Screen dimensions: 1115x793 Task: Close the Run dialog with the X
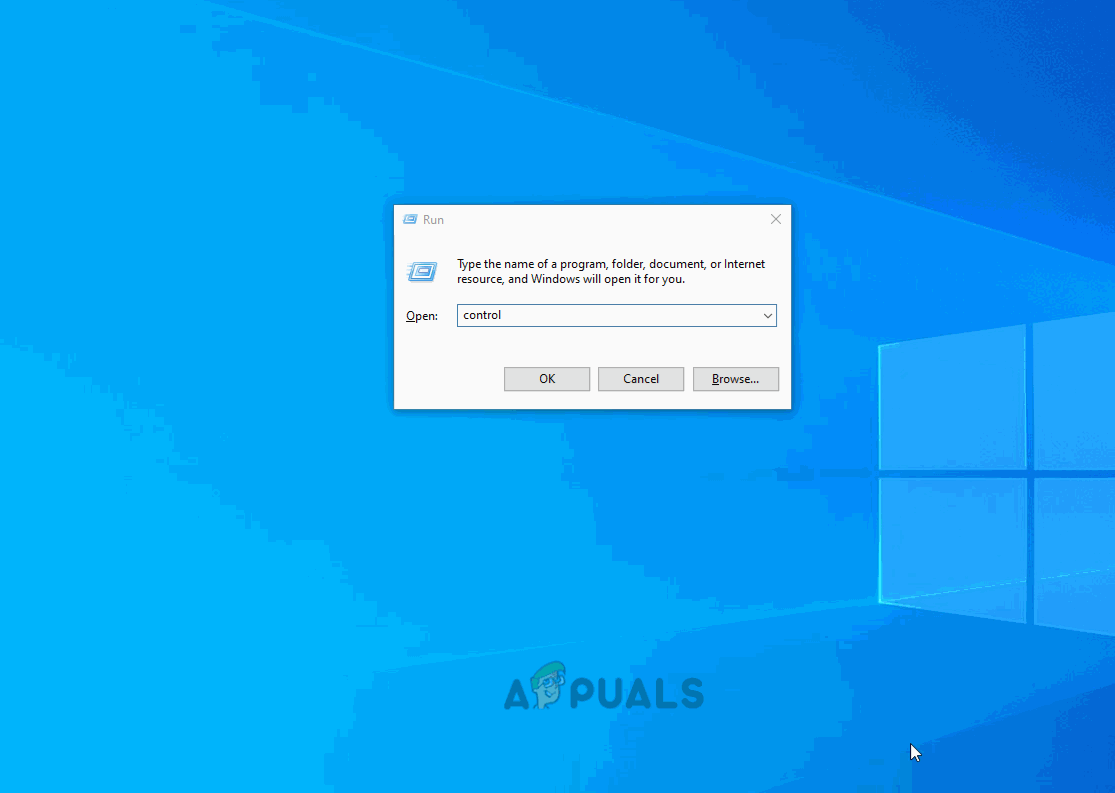pos(776,219)
